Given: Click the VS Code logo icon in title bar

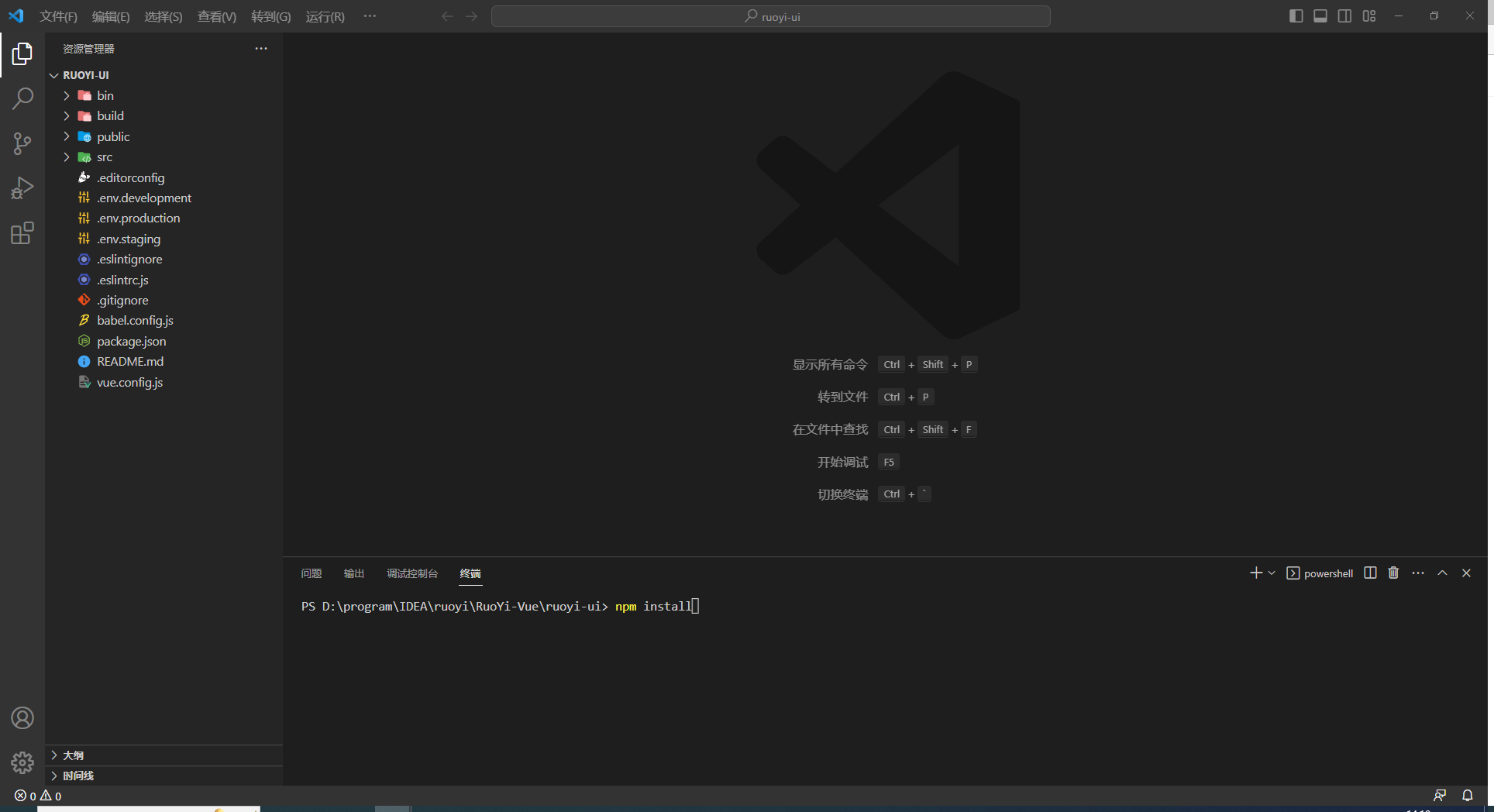Looking at the screenshot, I should pos(16,16).
